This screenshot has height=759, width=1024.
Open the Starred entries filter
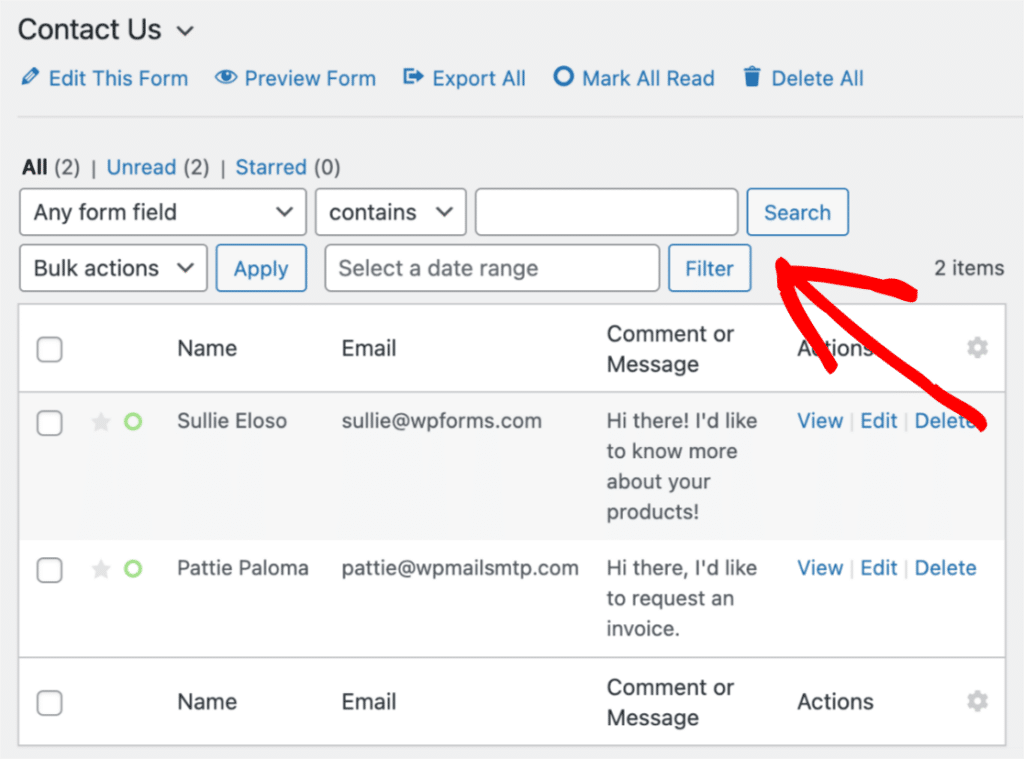click(271, 167)
